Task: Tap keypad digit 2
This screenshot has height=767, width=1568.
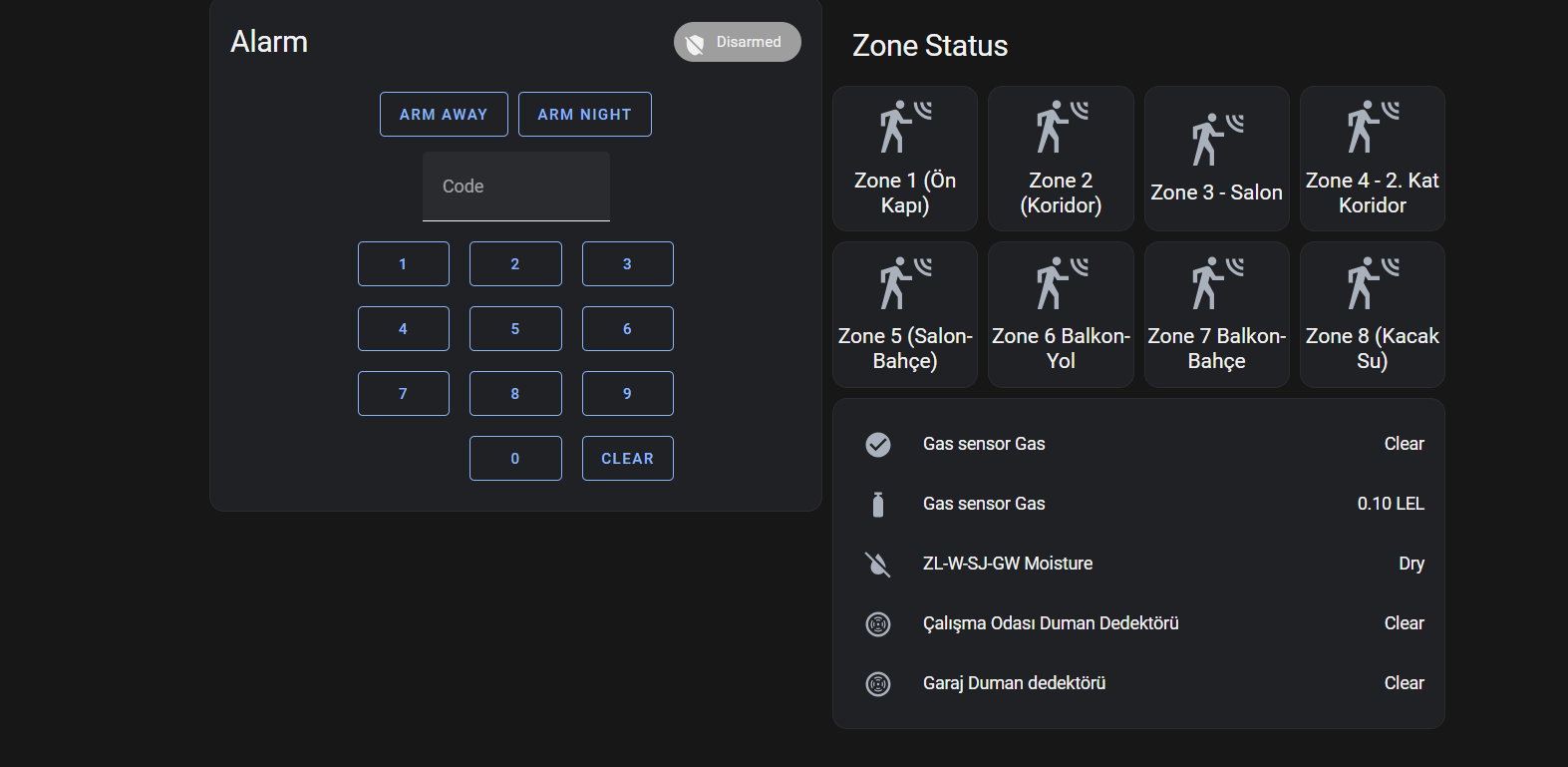Action: [x=515, y=263]
